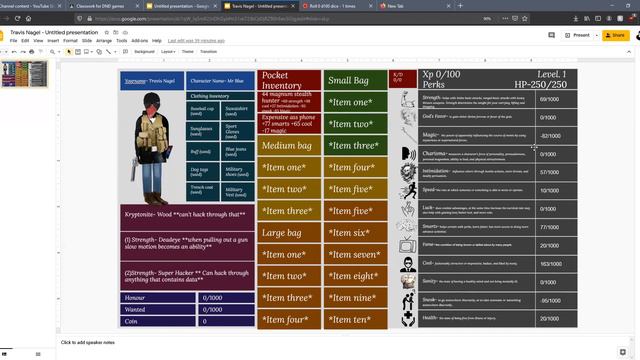Click the Zoom magnifier icon in toolbar
Screen dimensions: 640x360
pyautogui.click(x=52, y=52)
